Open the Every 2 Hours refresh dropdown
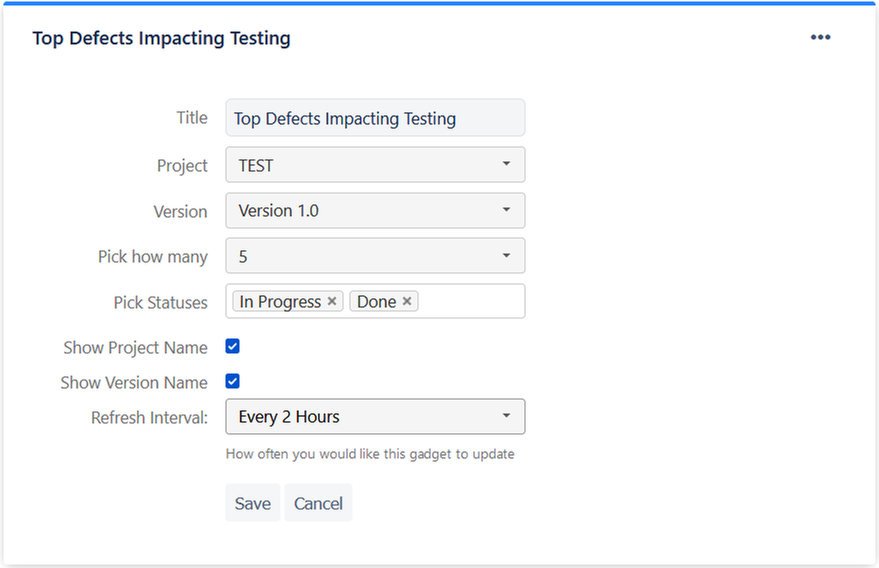This screenshot has height=568, width=879. (x=360, y=417)
